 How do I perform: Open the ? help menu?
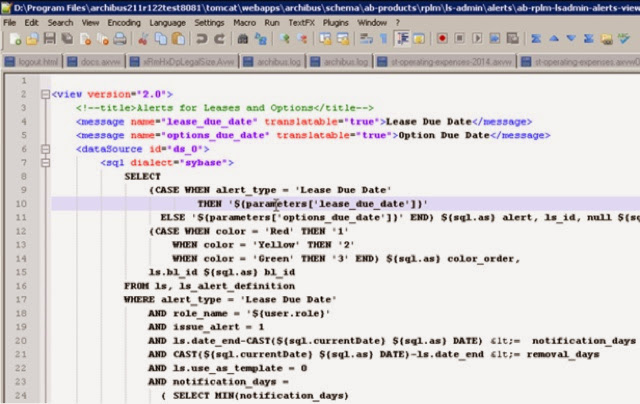398,23
